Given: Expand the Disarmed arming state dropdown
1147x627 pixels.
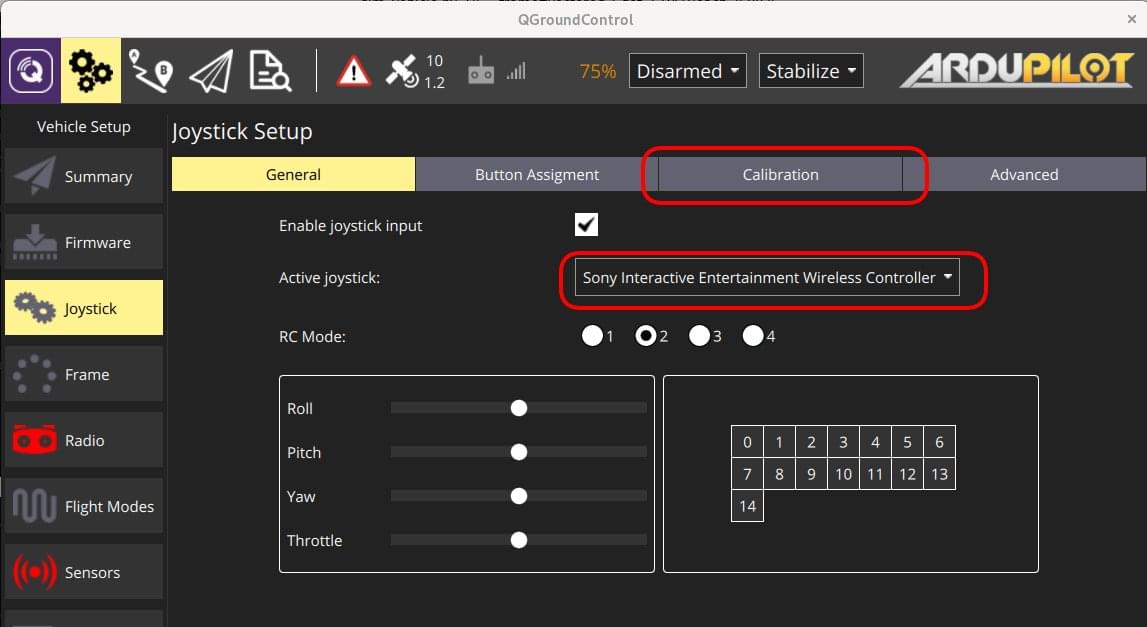Looking at the screenshot, I should 688,71.
